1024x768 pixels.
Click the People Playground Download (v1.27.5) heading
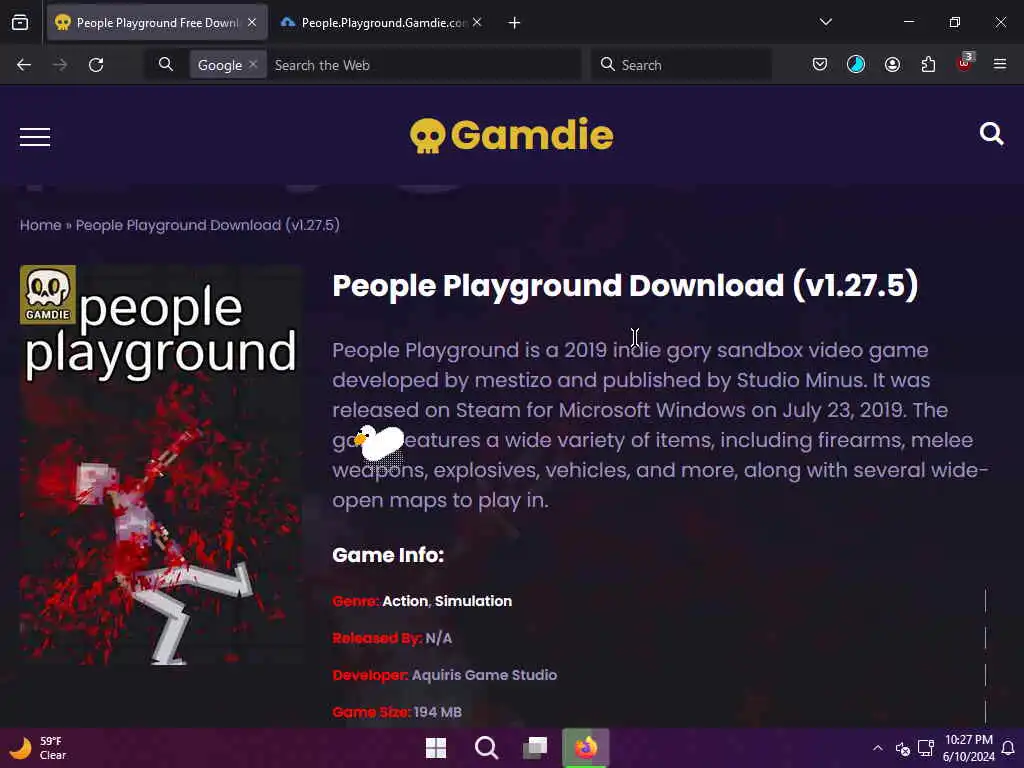click(625, 285)
